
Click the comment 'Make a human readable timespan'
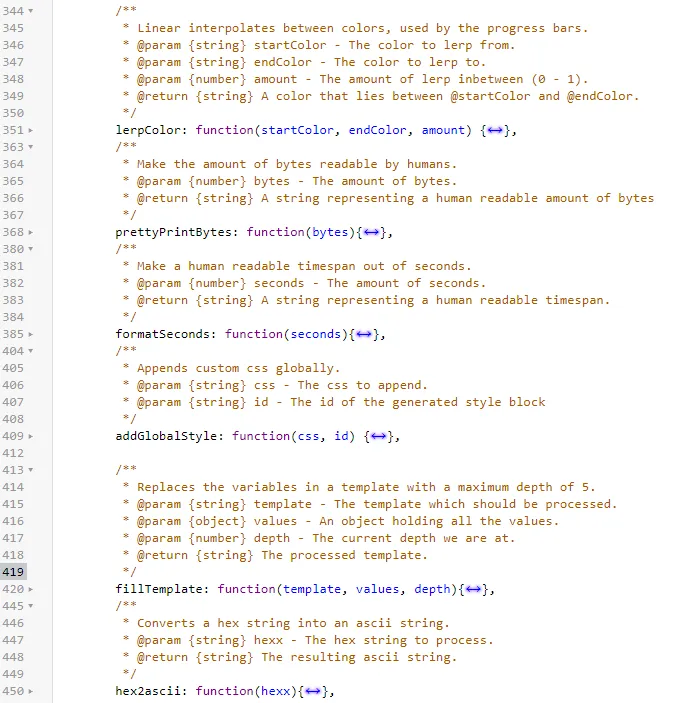(246, 266)
